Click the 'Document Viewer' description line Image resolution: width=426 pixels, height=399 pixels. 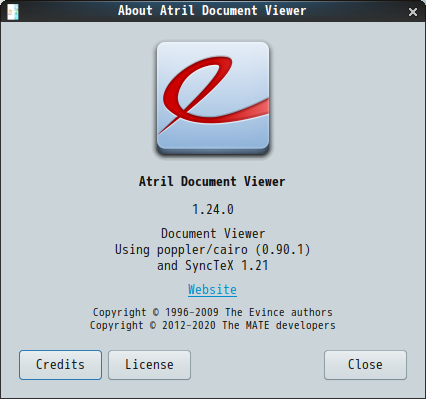(213, 233)
